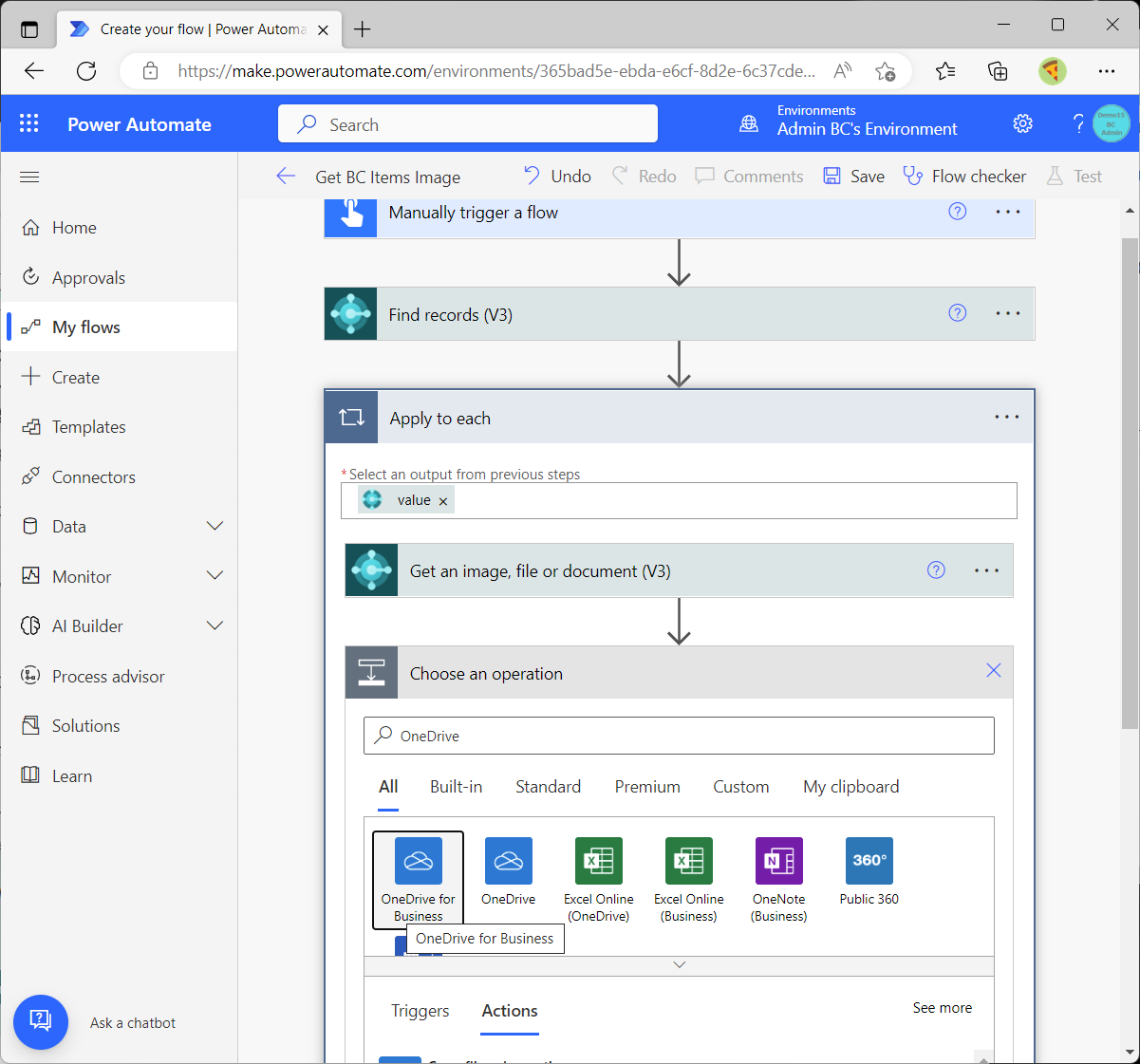Open the Excel Online (OneDrive) connector
This screenshot has height=1064, width=1140.
tap(598, 873)
